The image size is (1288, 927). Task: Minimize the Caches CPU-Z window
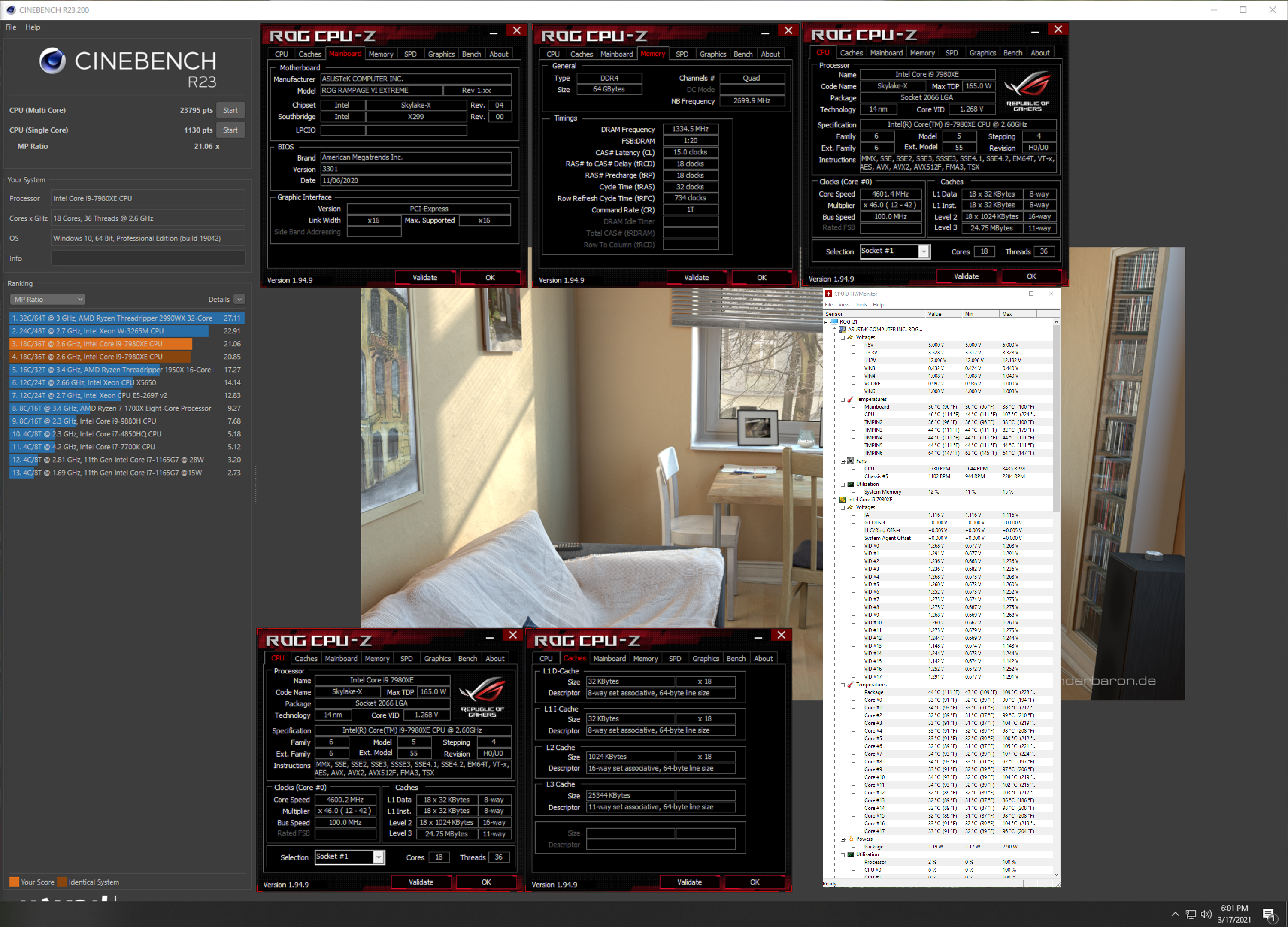758,637
